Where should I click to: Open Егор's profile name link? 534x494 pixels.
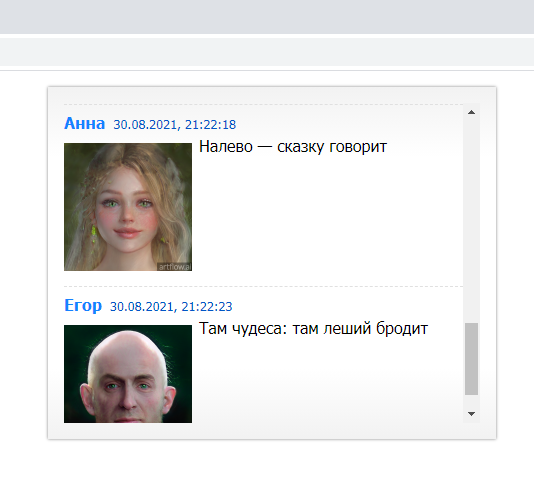tap(83, 305)
